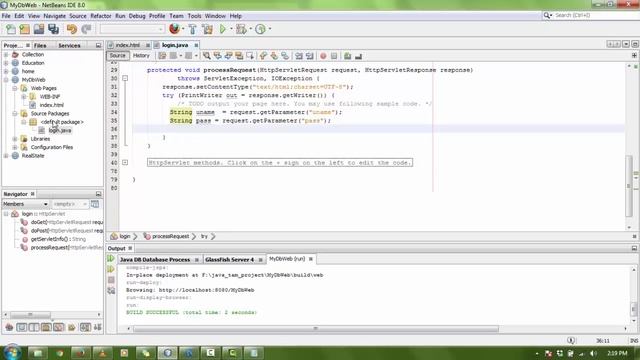Switch to GlassFish Server 4 output tab

[x=229, y=260]
